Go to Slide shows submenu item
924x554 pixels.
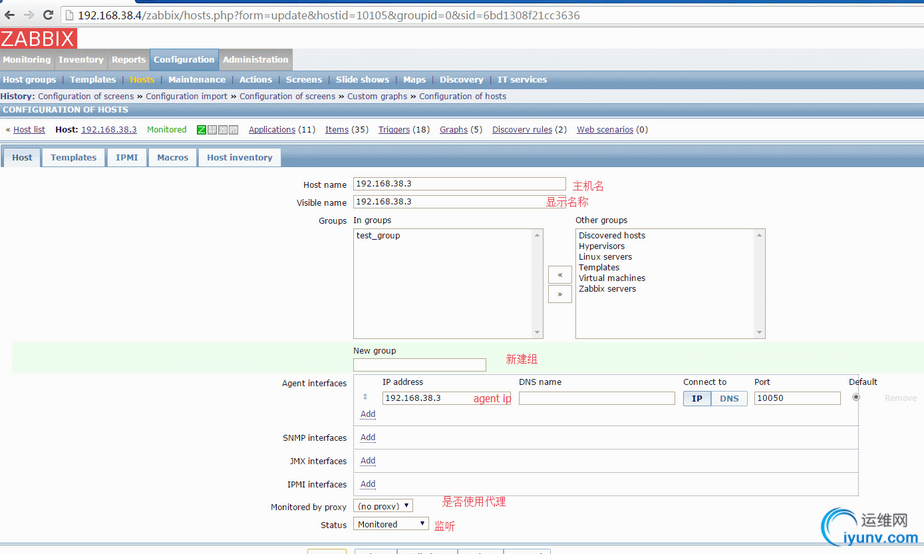pyautogui.click(x=362, y=80)
